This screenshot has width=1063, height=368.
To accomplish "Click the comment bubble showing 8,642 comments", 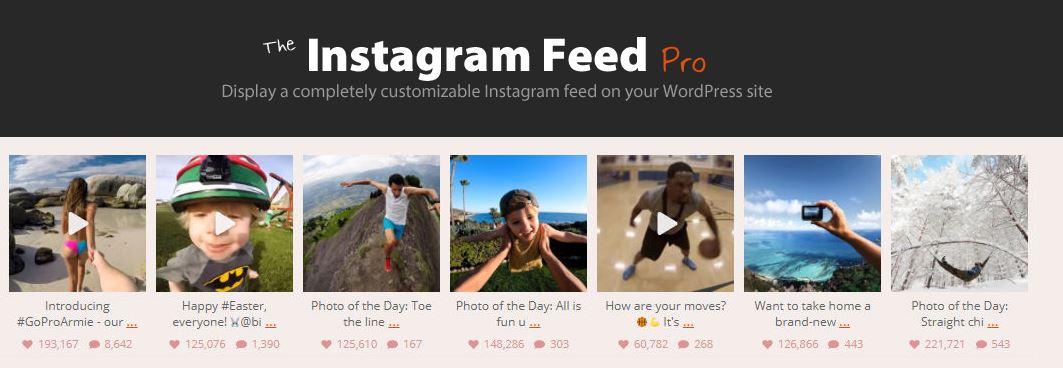I will [94, 344].
